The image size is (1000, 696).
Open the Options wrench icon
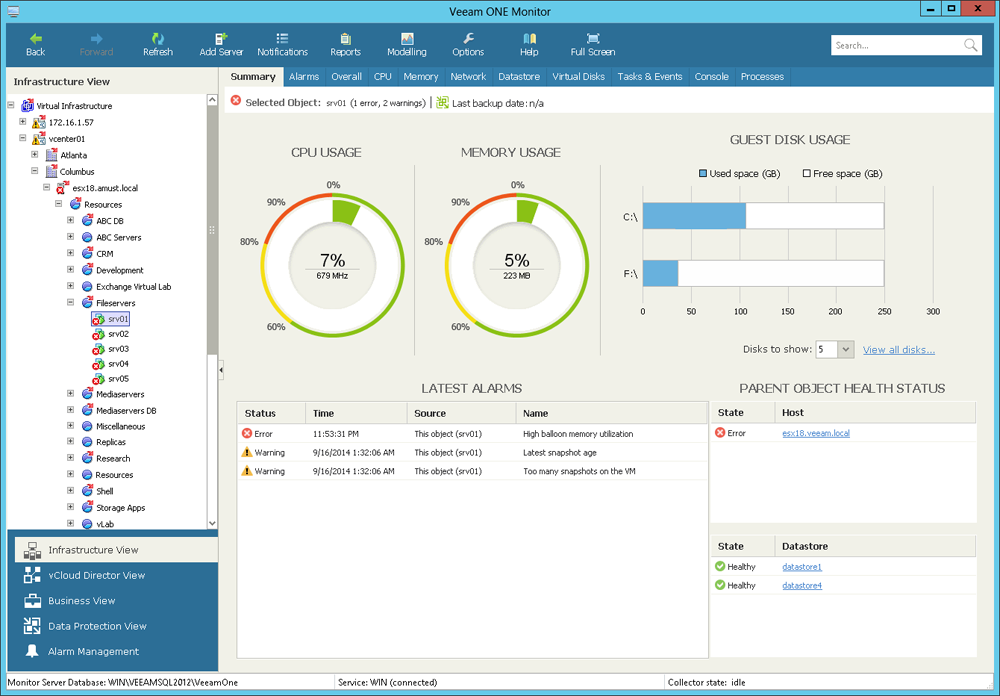click(468, 39)
